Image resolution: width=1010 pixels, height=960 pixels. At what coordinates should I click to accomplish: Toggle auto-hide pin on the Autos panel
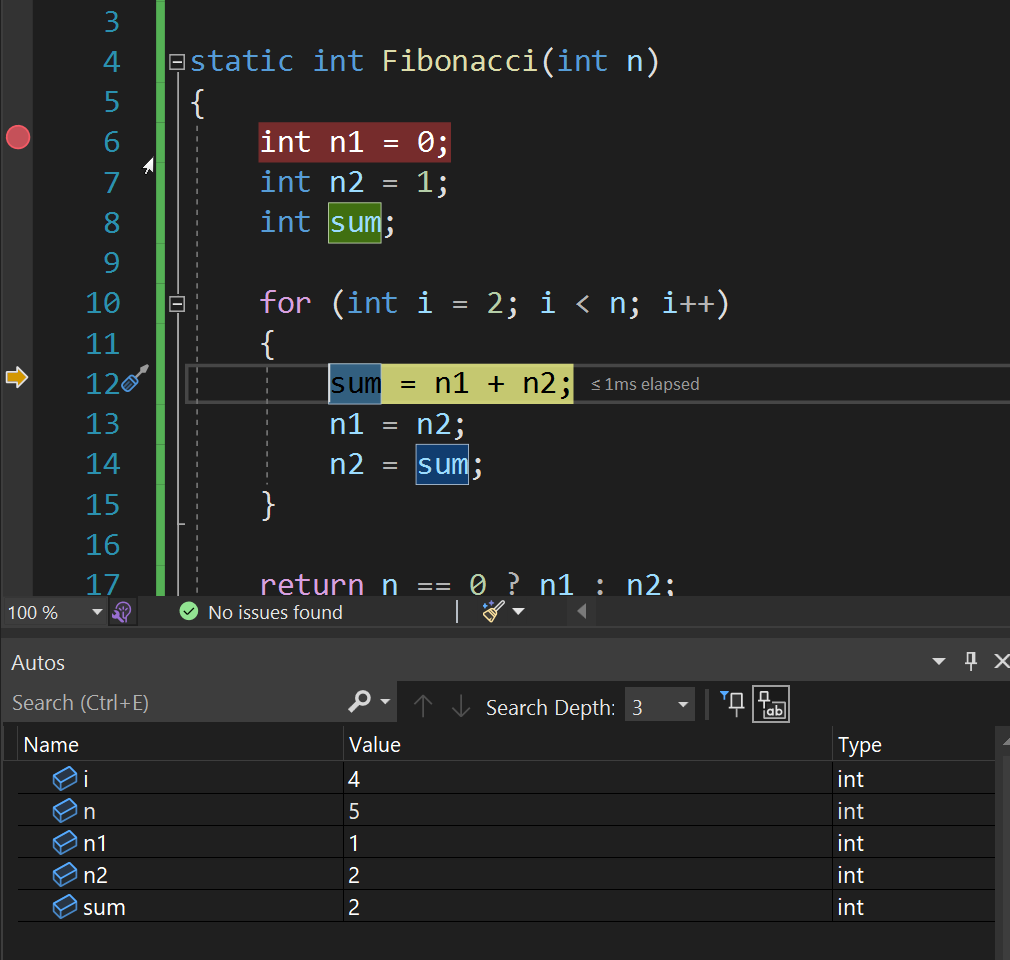pyautogui.click(x=970, y=661)
